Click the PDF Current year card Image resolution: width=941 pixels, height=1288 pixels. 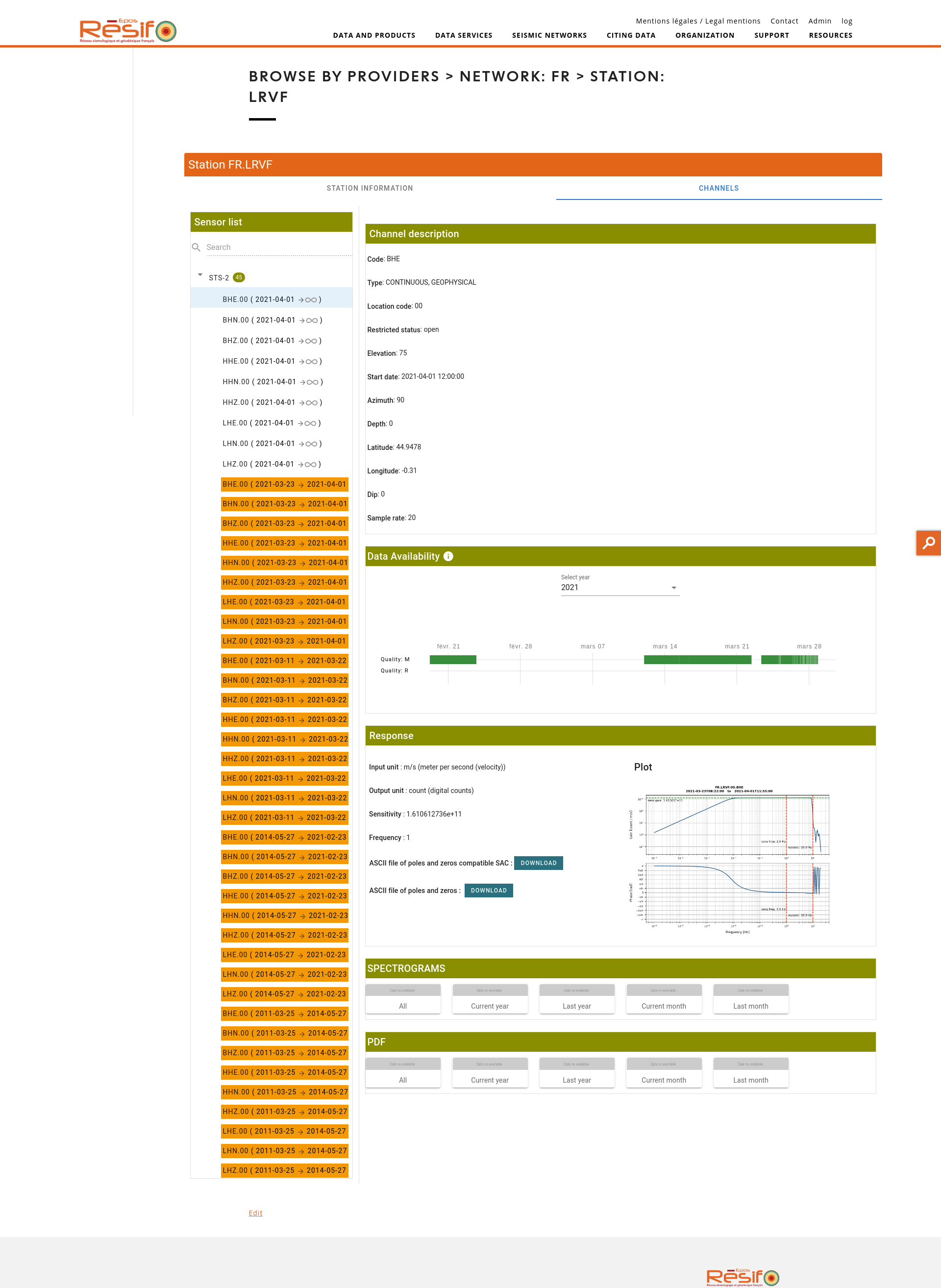(490, 1073)
